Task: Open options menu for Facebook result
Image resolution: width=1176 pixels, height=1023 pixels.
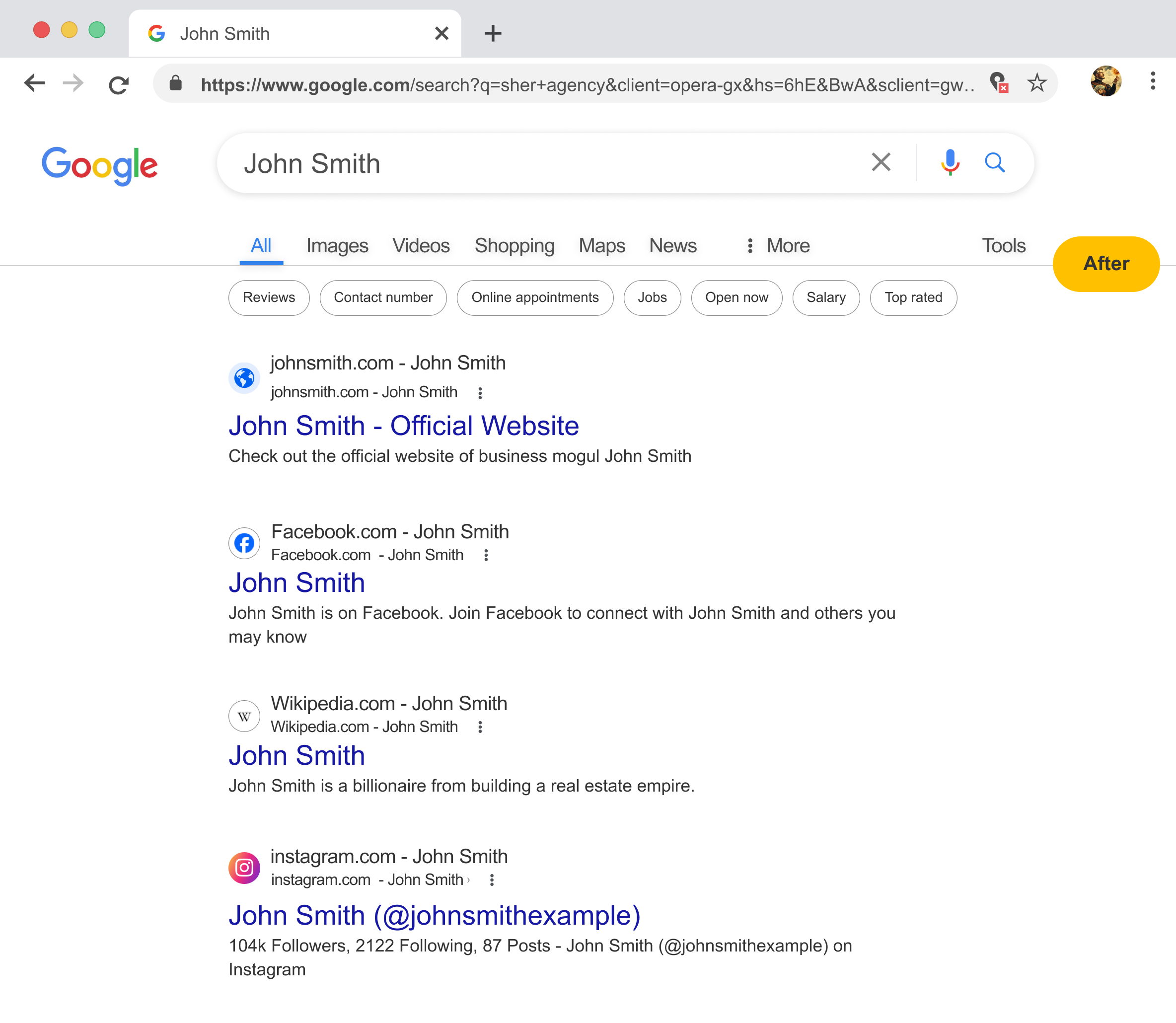Action: 486,555
